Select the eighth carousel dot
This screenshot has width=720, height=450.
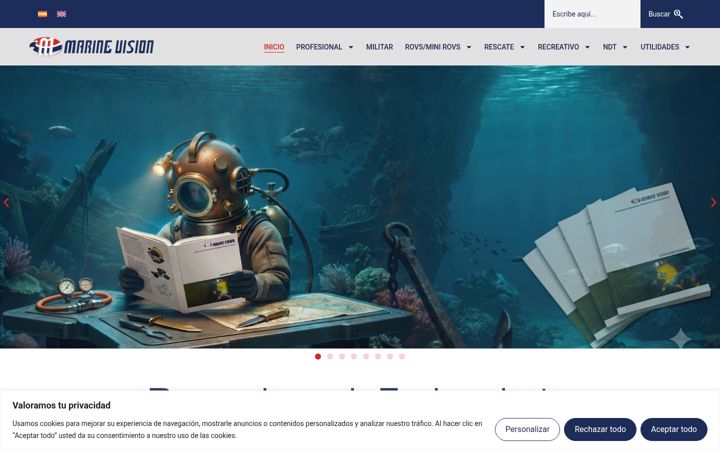point(402,356)
